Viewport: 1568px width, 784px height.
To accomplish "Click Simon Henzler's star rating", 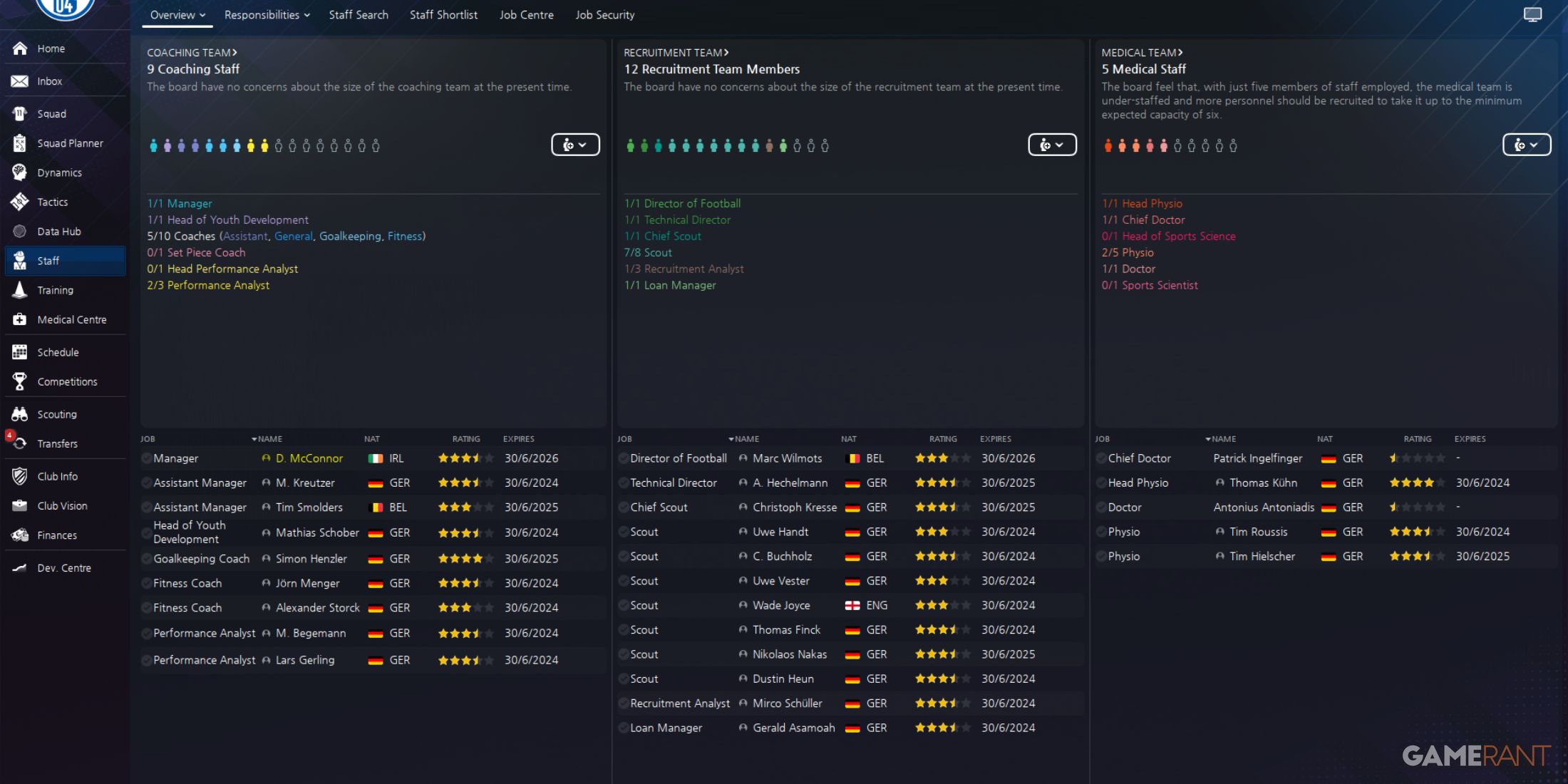I will [x=465, y=559].
